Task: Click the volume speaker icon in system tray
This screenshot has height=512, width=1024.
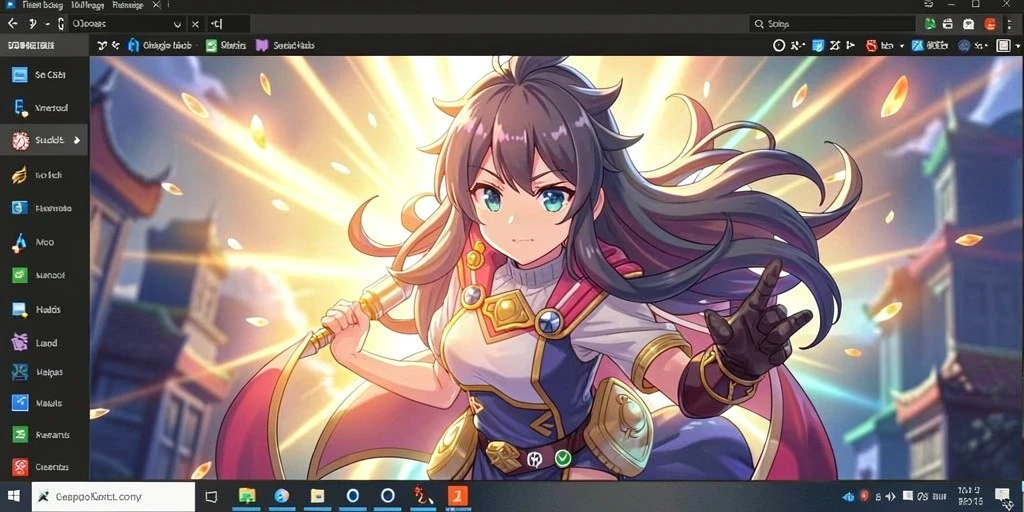Action: [x=891, y=497]
